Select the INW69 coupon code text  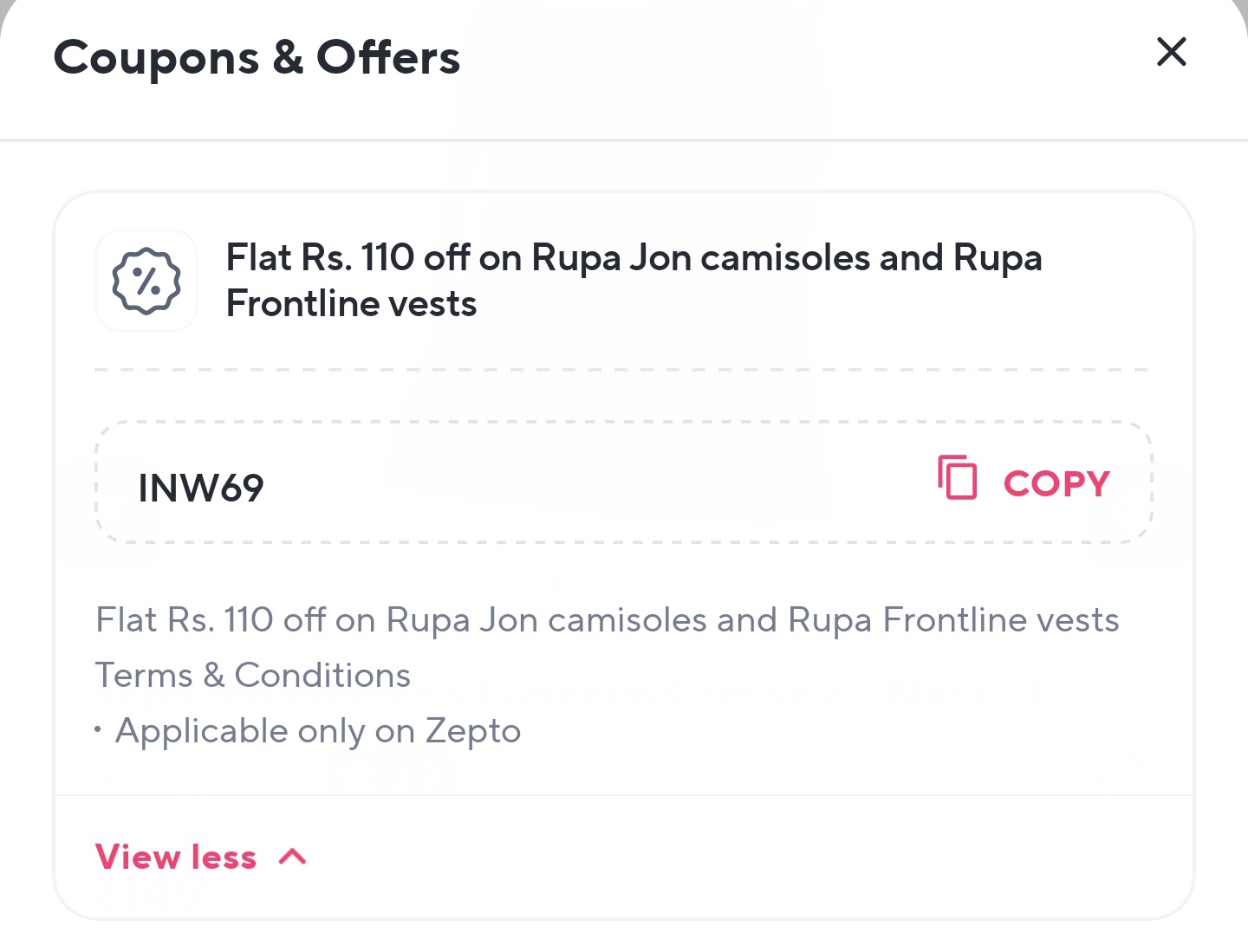point(201,488)
